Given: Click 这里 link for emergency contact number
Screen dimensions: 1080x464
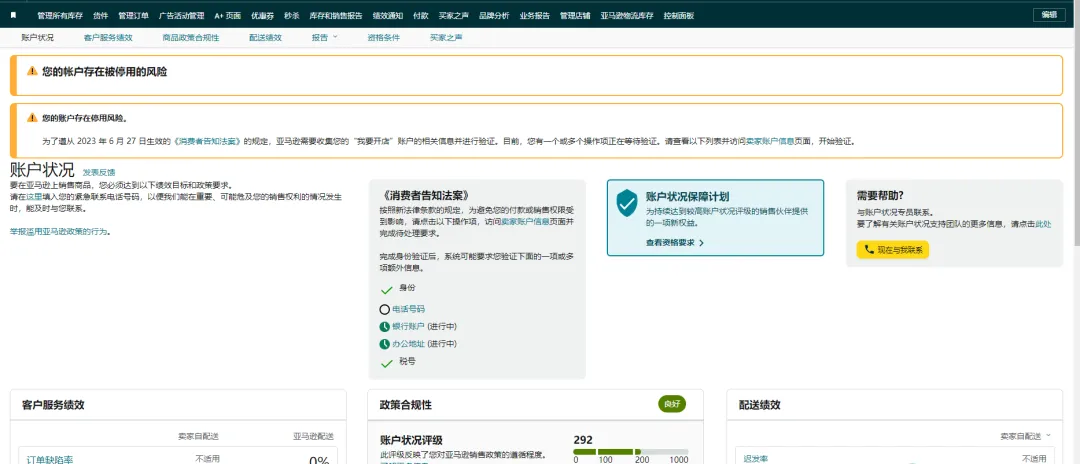Looking at the screenshot, I should click(x=34, y=196).
